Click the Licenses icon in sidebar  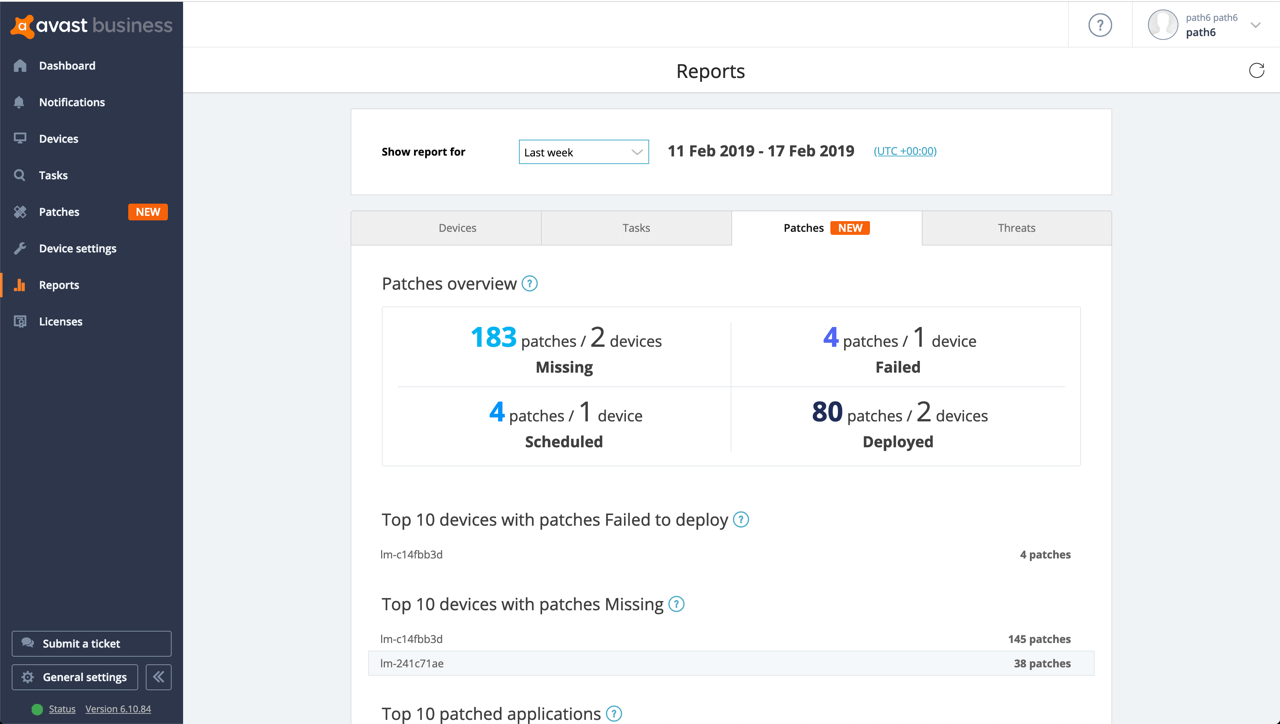20,321
